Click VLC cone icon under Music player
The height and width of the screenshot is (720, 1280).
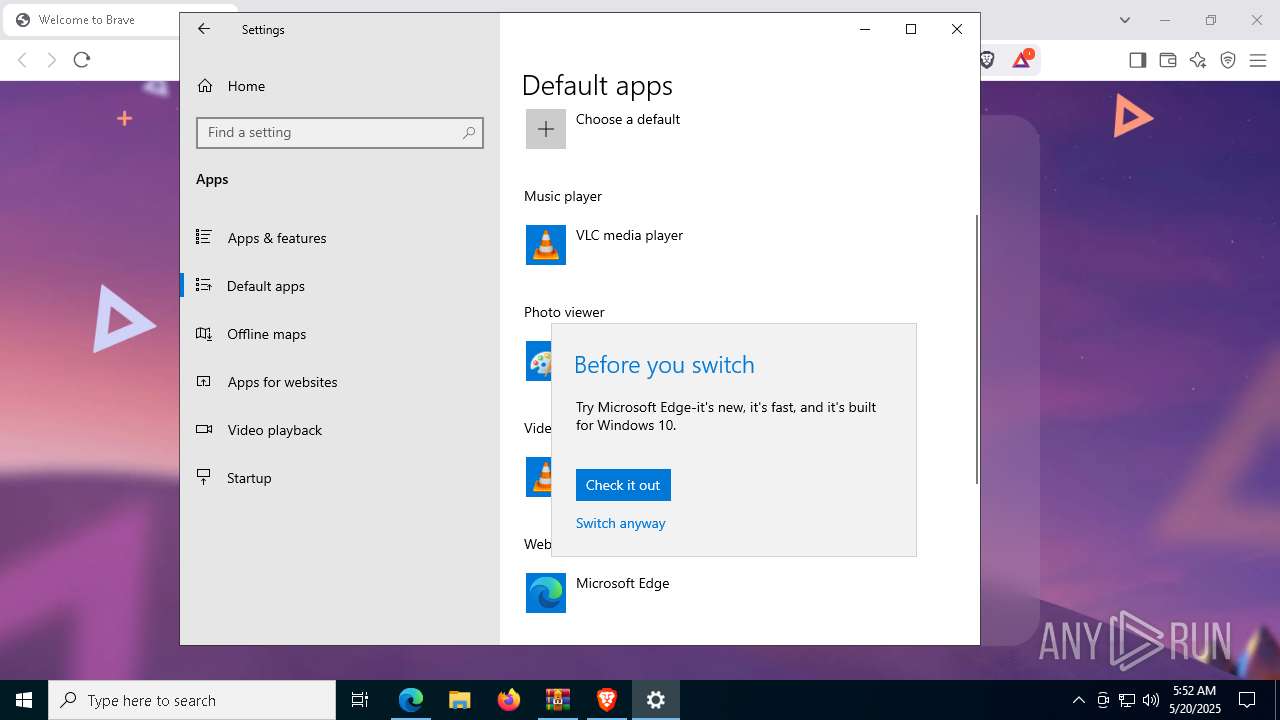(546, 245)
